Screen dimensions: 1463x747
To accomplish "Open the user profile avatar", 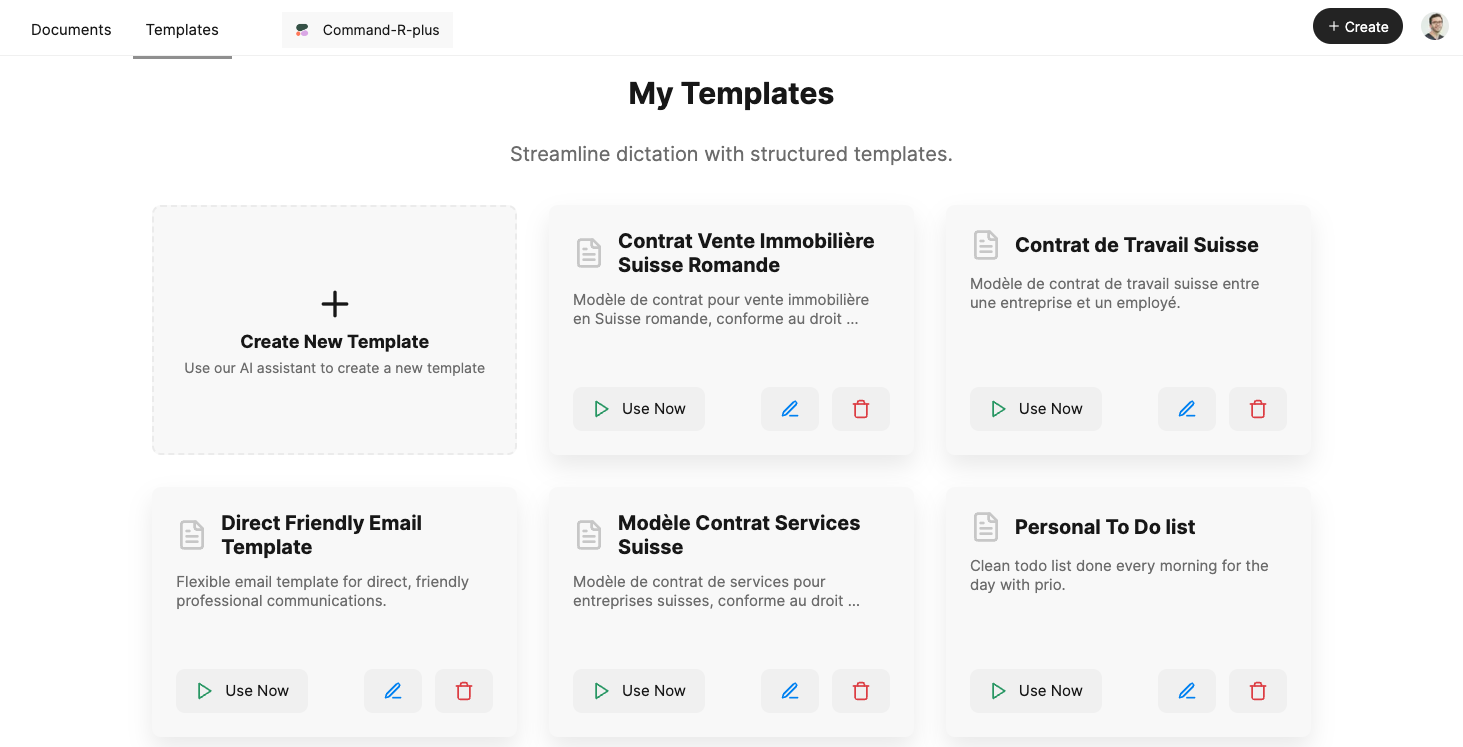I will (1434, 27).
